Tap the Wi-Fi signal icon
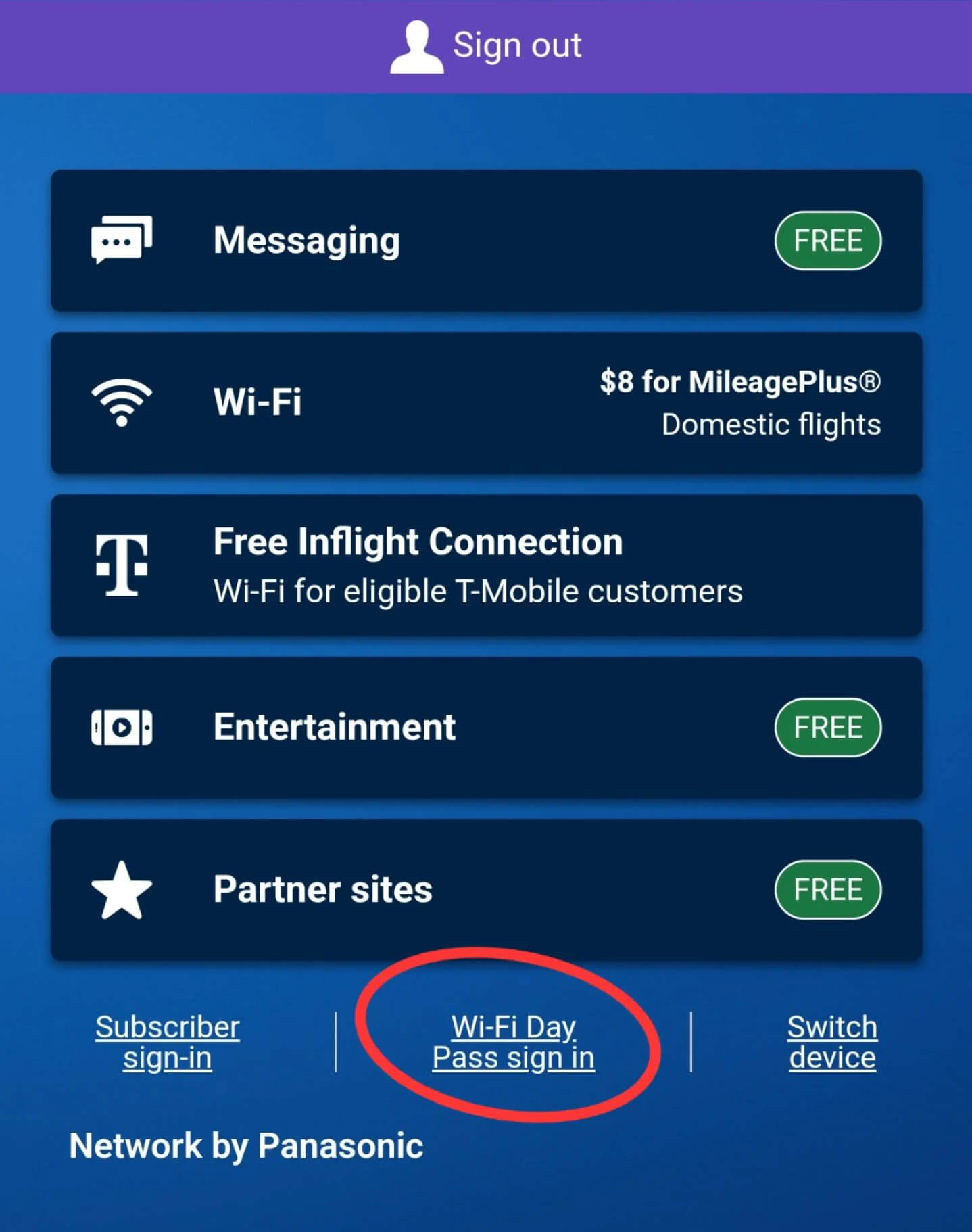Image resolution: width=972 pixels, height=1232 pixels. pos(122,402)
